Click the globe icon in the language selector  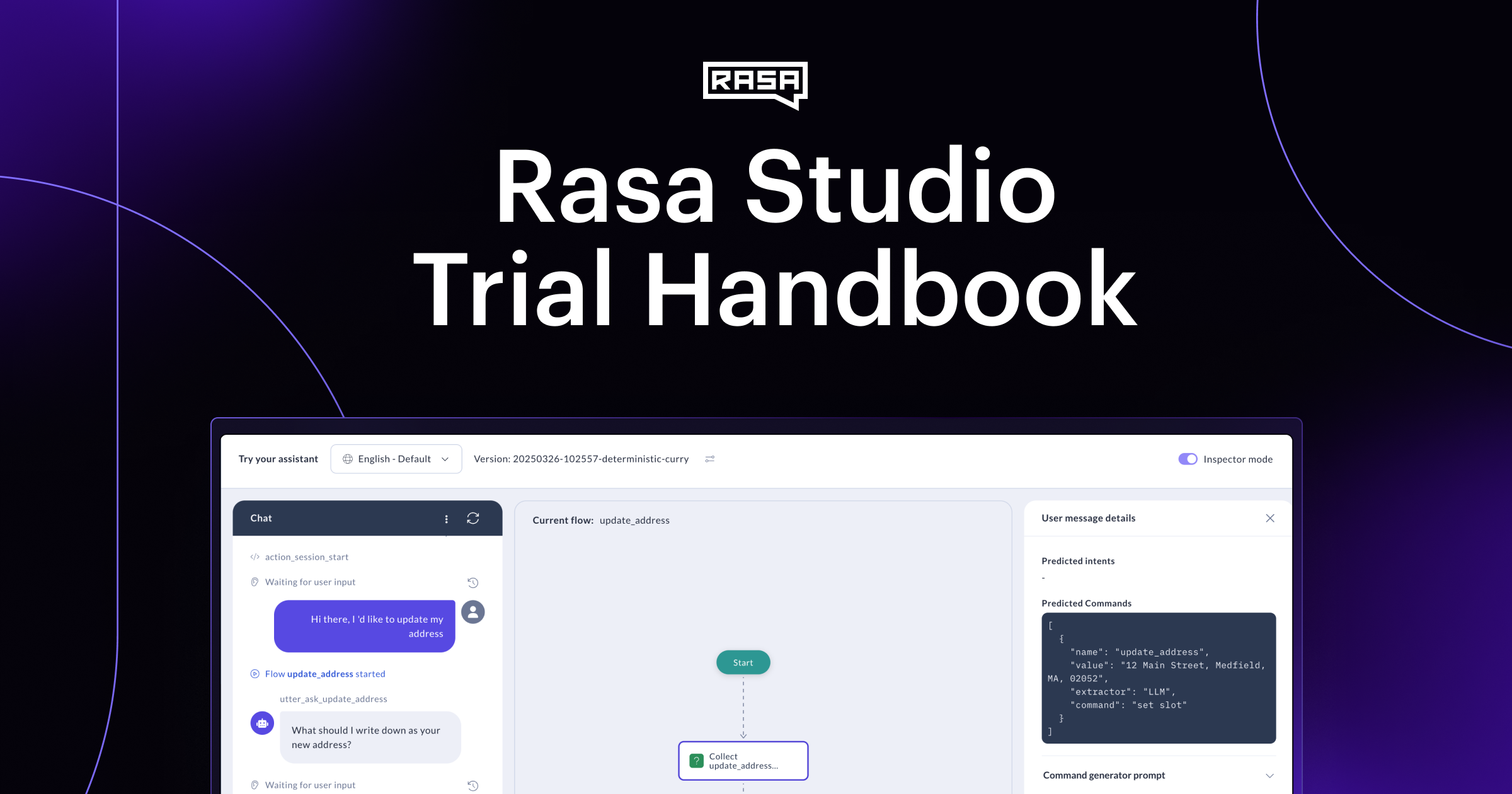(x=348, y=459)
